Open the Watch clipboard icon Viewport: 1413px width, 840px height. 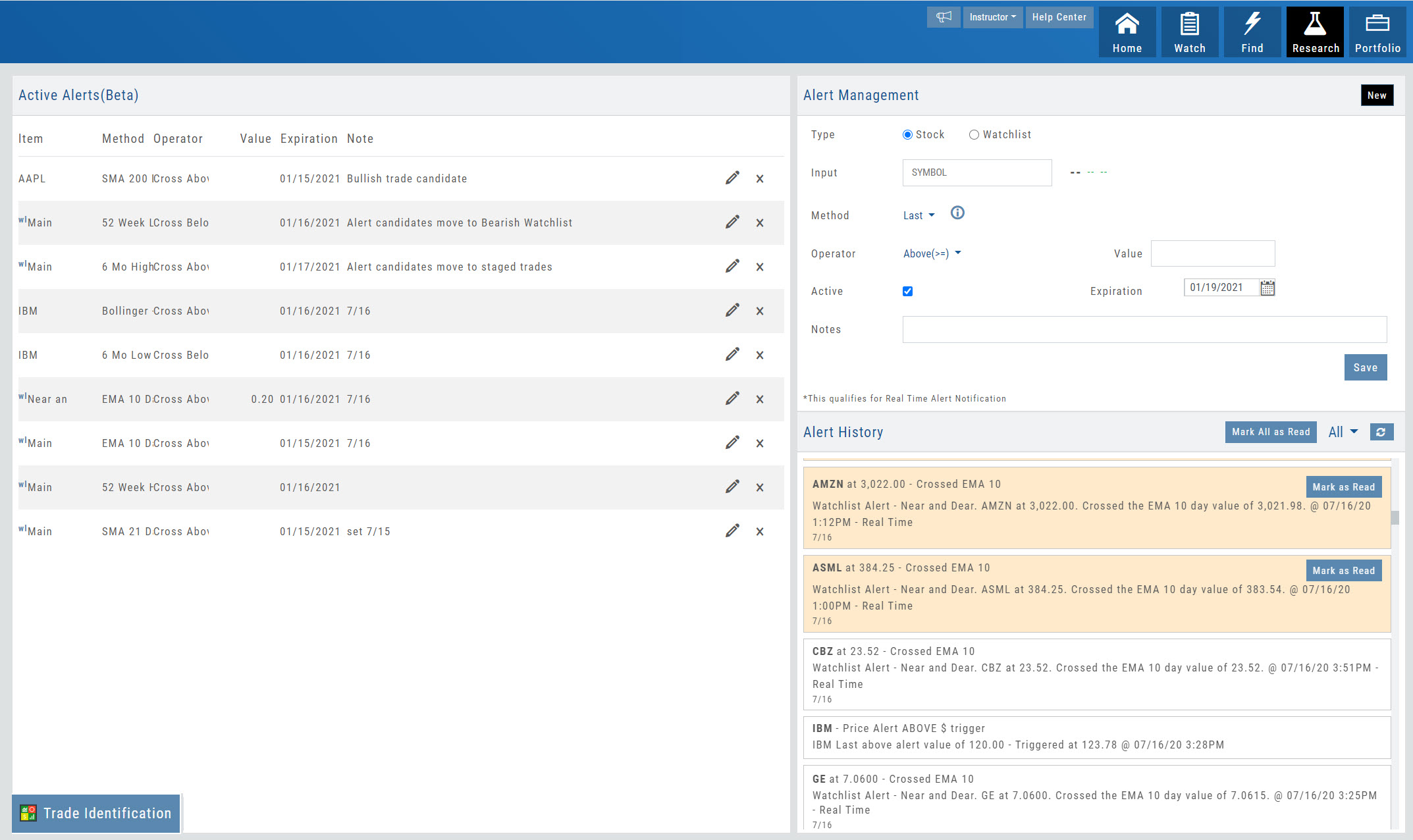[x=1189, y=32]
